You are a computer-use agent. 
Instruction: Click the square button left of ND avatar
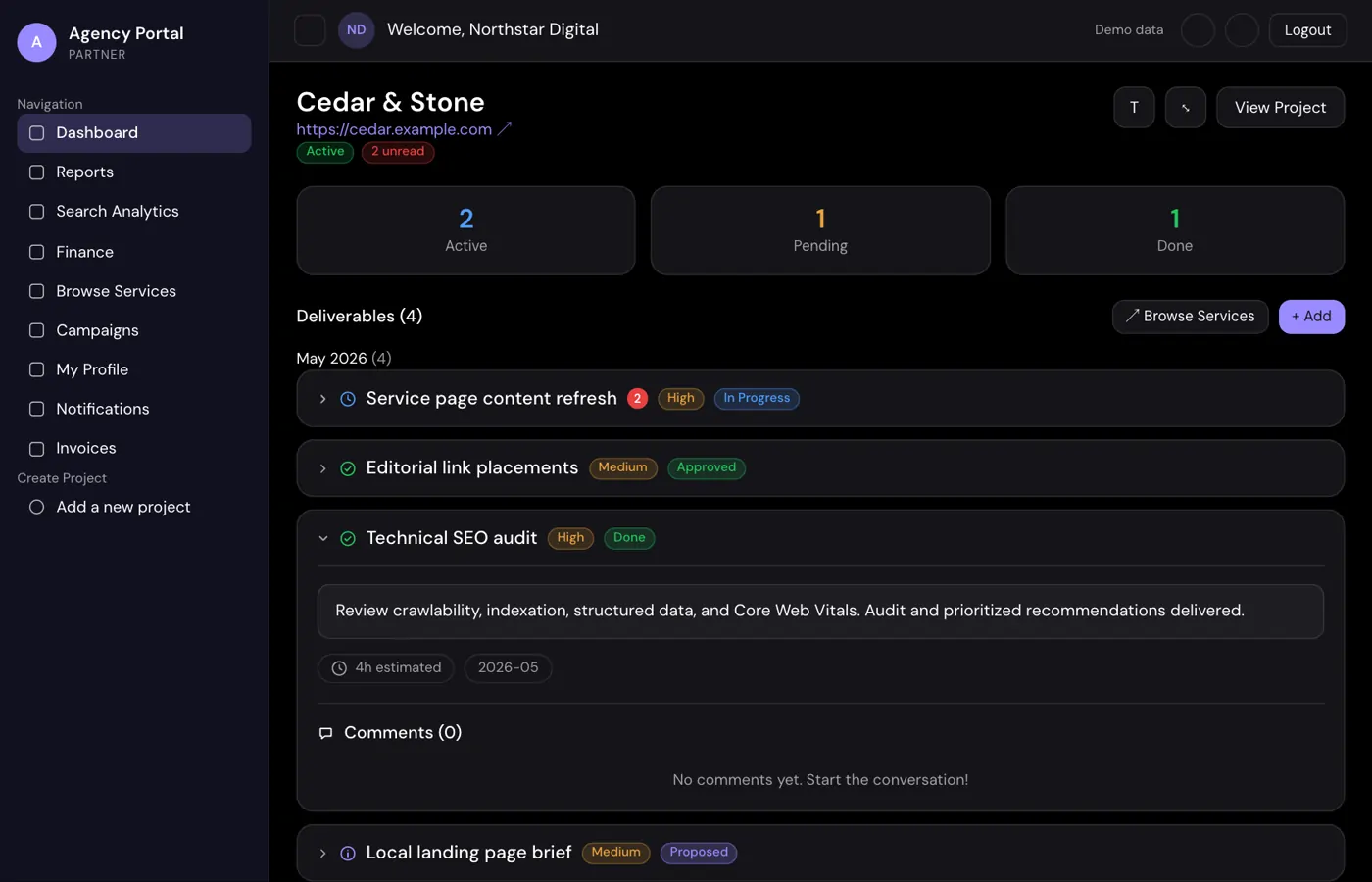point(310,30)
